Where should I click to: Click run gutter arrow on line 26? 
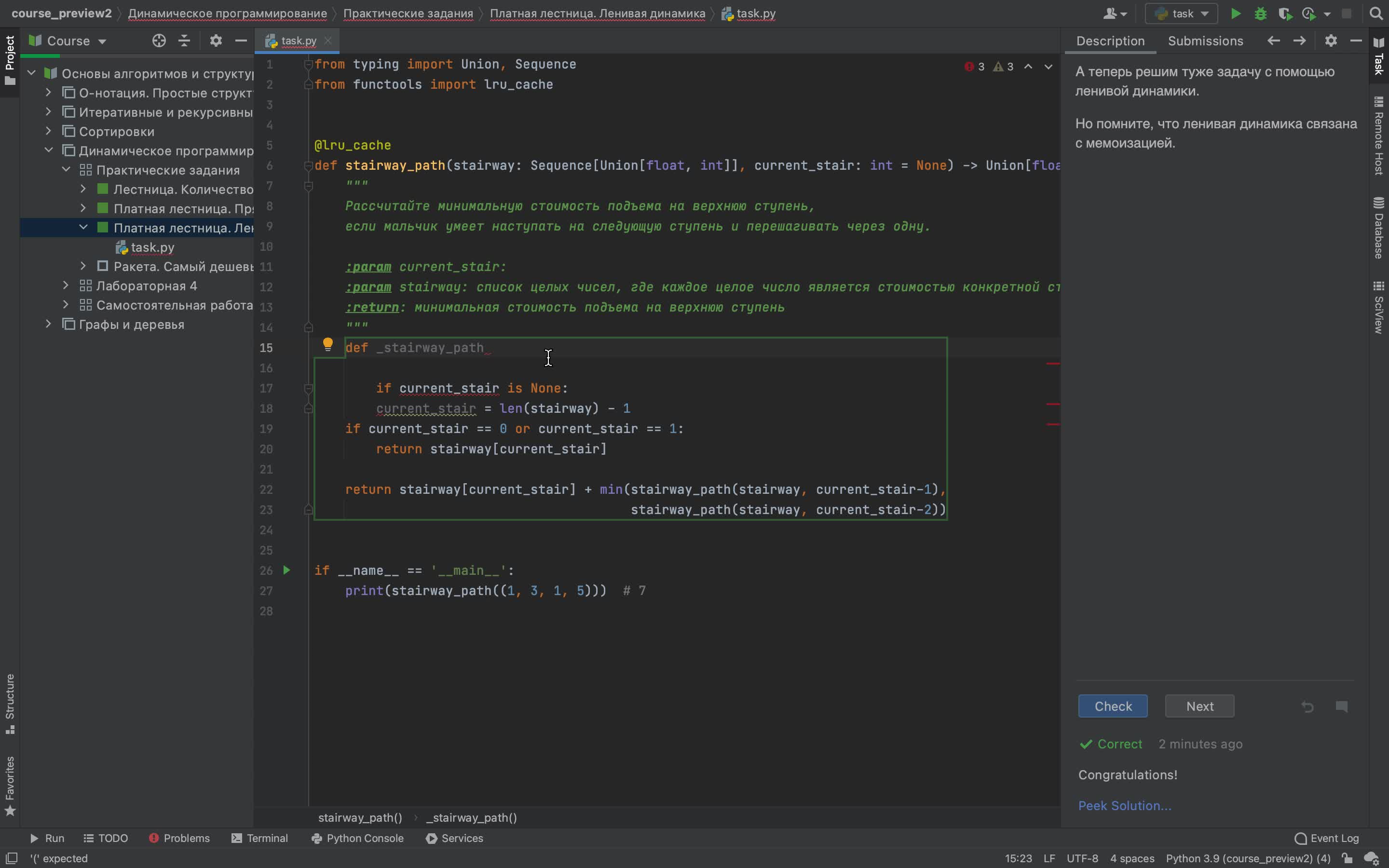pos(286,570)
